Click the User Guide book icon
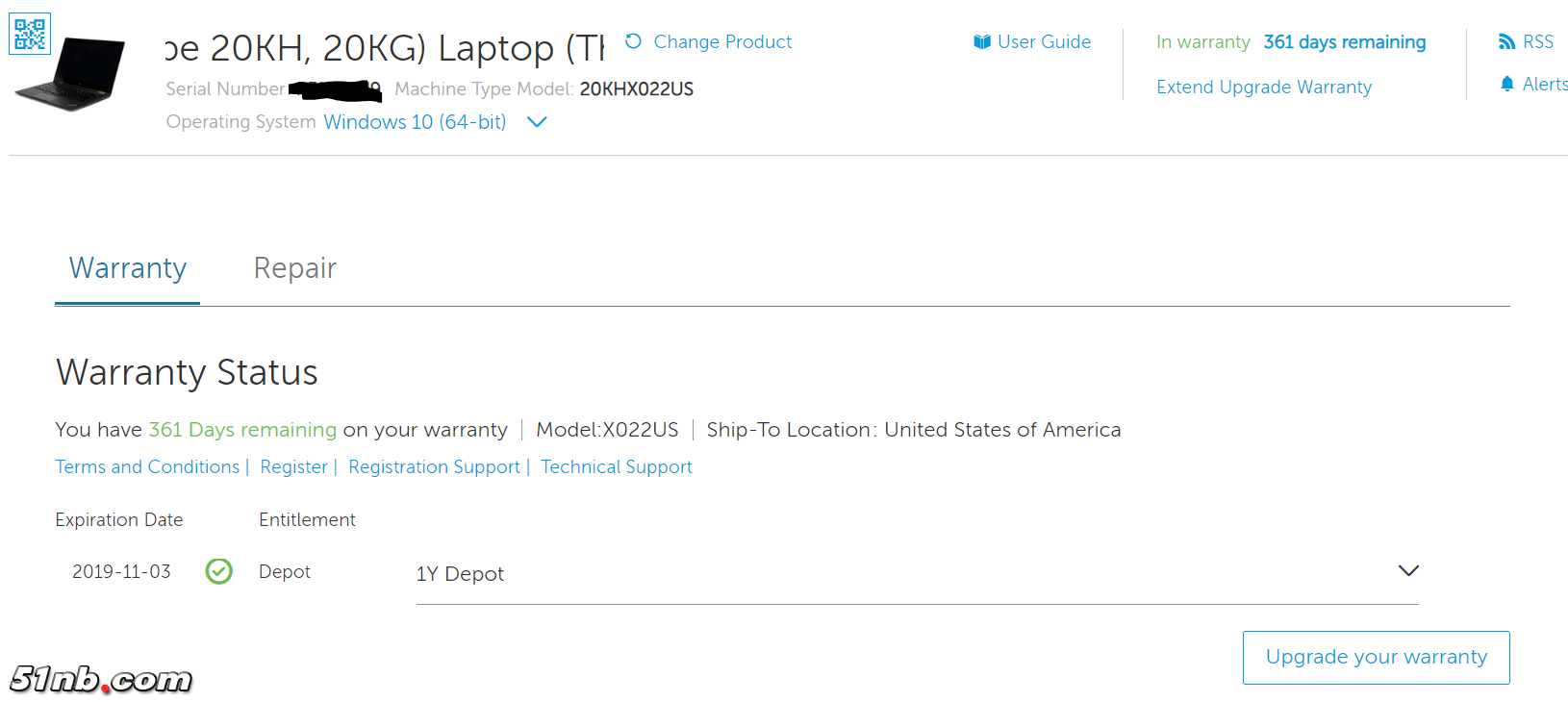The image size is (1568, 702). click(981, 41)
